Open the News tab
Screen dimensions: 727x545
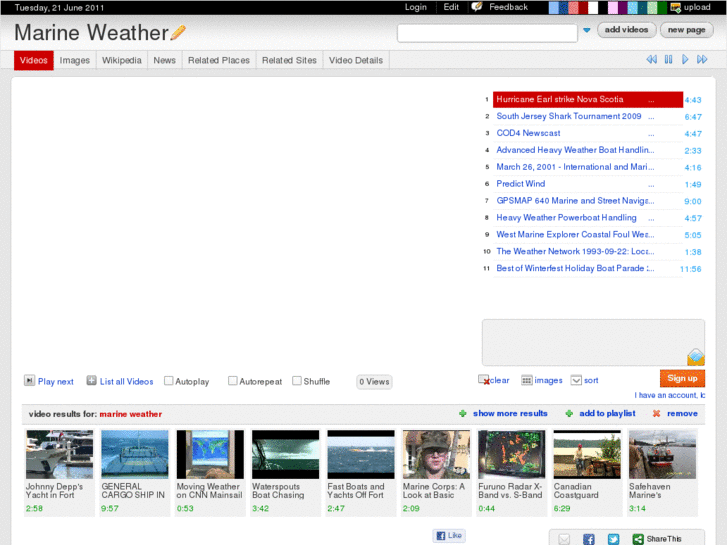tap(165, 60)
